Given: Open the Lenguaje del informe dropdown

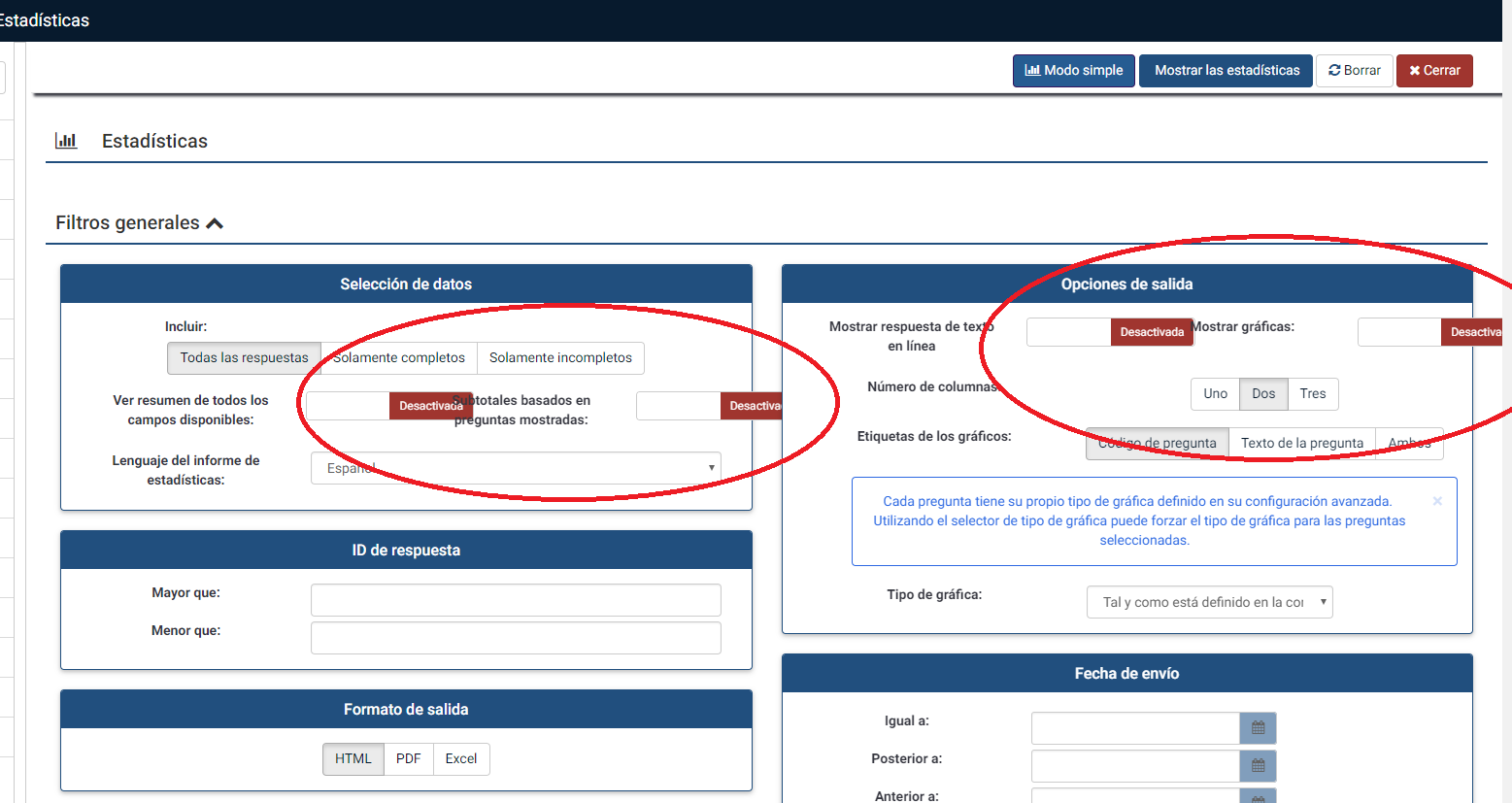Looking at the screenshot, I should [x=516, y=468].
